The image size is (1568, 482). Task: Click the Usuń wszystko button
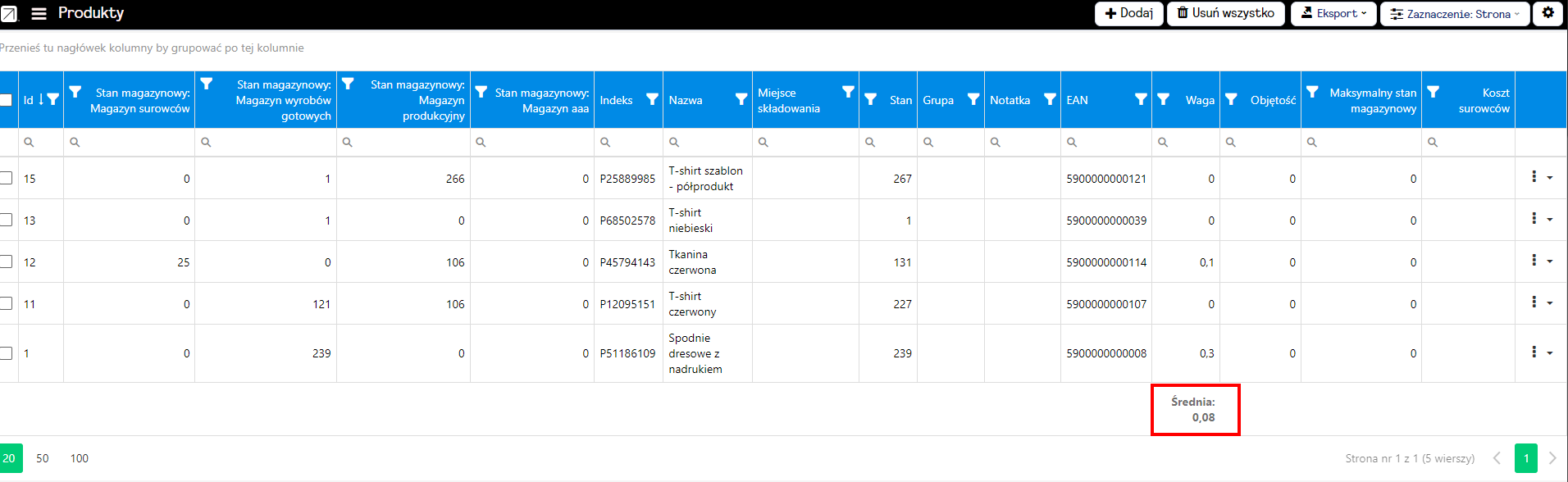[1225, 13]
